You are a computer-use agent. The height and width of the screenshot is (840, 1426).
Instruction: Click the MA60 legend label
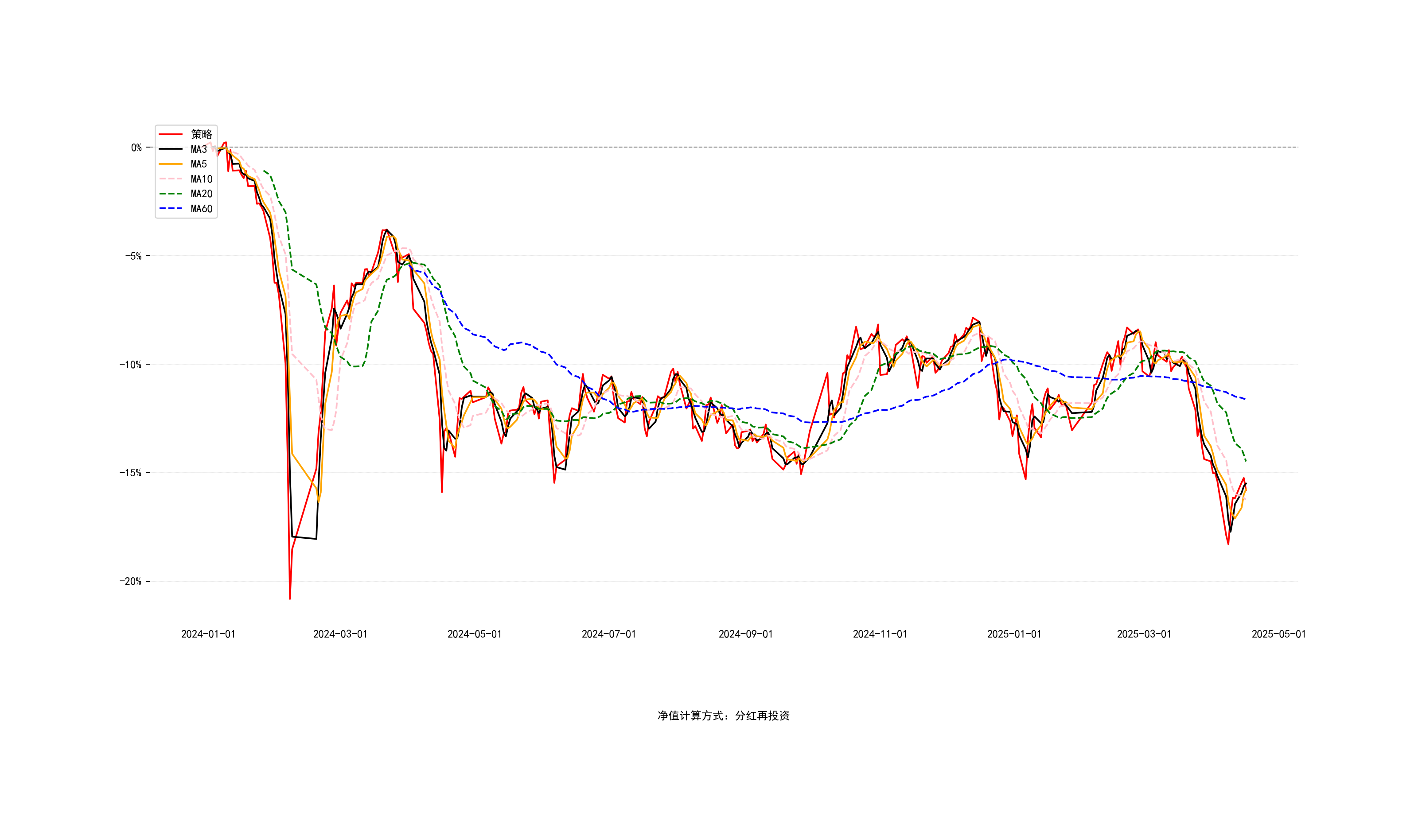(201, 209)
